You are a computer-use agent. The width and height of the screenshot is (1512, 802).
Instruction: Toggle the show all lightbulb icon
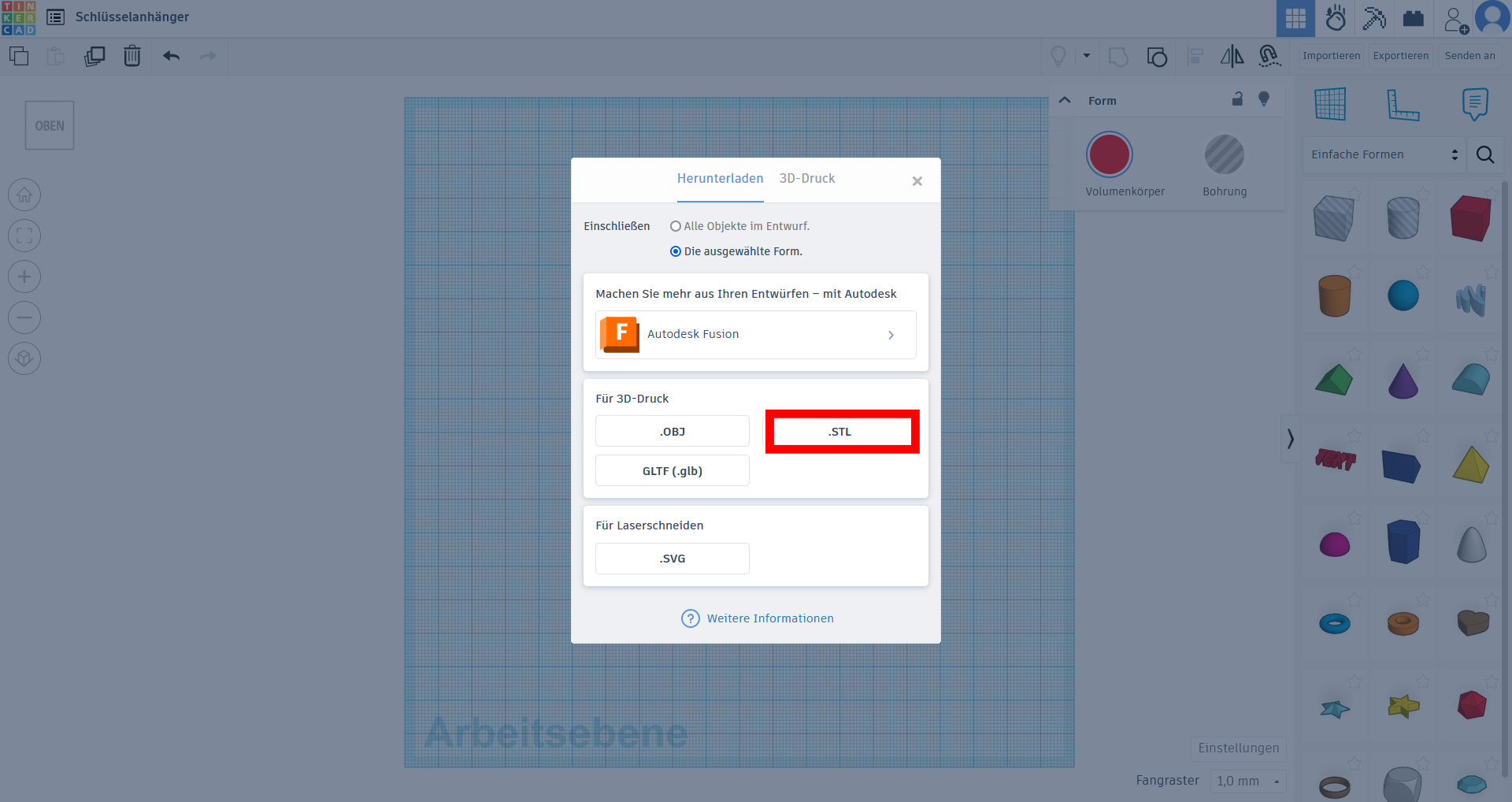pyautogui.click(x=1058, y=56)
